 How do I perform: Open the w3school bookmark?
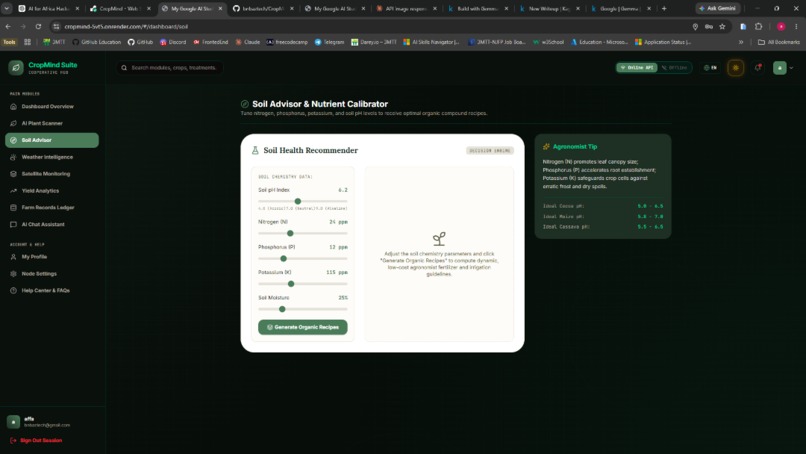click(x=548, y=42)
